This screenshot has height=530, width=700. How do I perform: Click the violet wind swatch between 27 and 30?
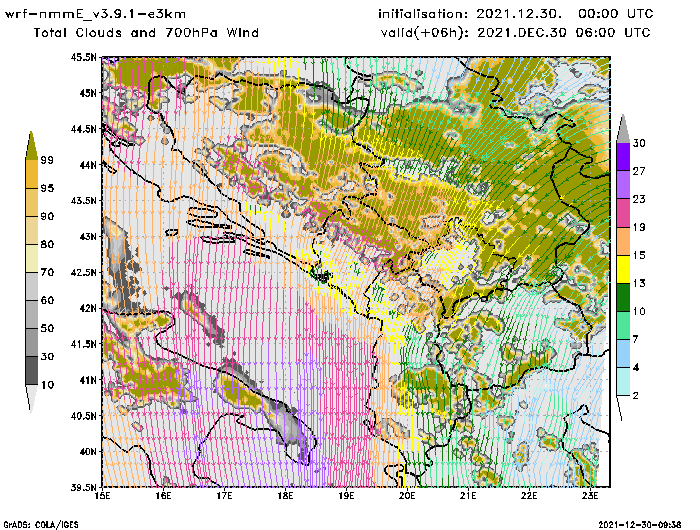coord(623,156)
